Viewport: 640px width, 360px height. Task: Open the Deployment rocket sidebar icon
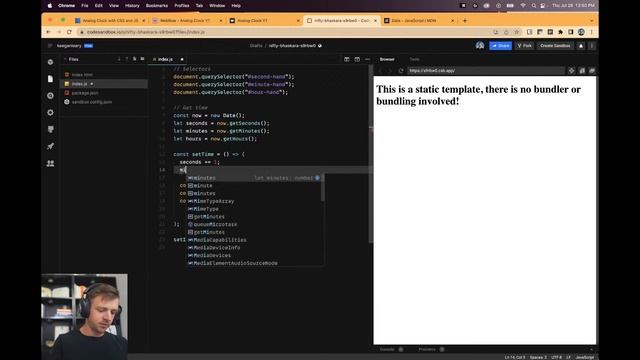tap(50, 146)
